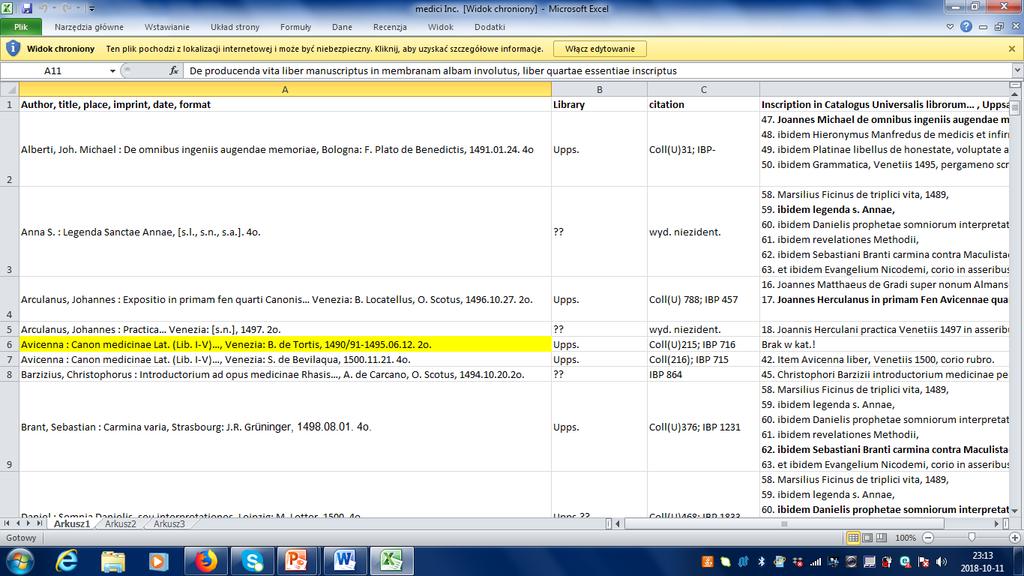The height and width of the screenshot is (576, 1024).
Task: Switch to the Wstawianie ribbon tab
Action: tap(167, 27)
